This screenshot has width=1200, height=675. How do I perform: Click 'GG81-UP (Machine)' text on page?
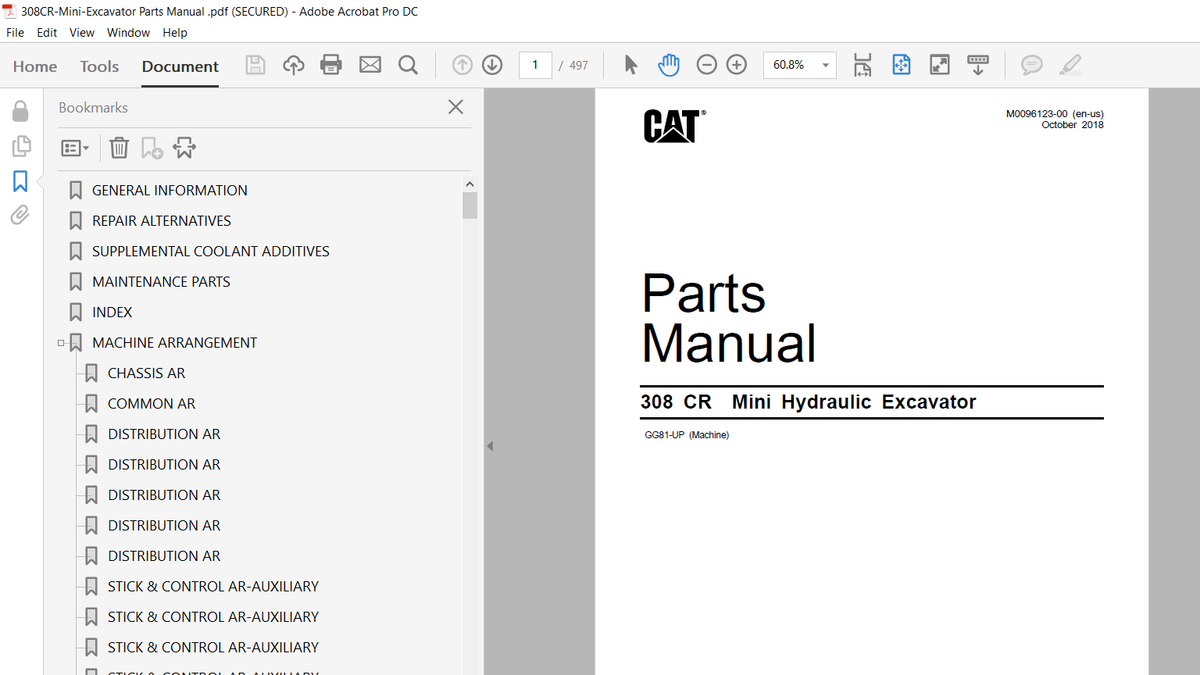pos(687,435)
